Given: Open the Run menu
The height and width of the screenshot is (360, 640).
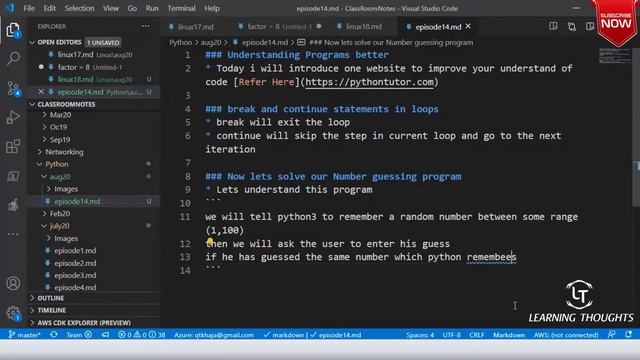Looking at the screenshot, I should click(x=152, y=8).
